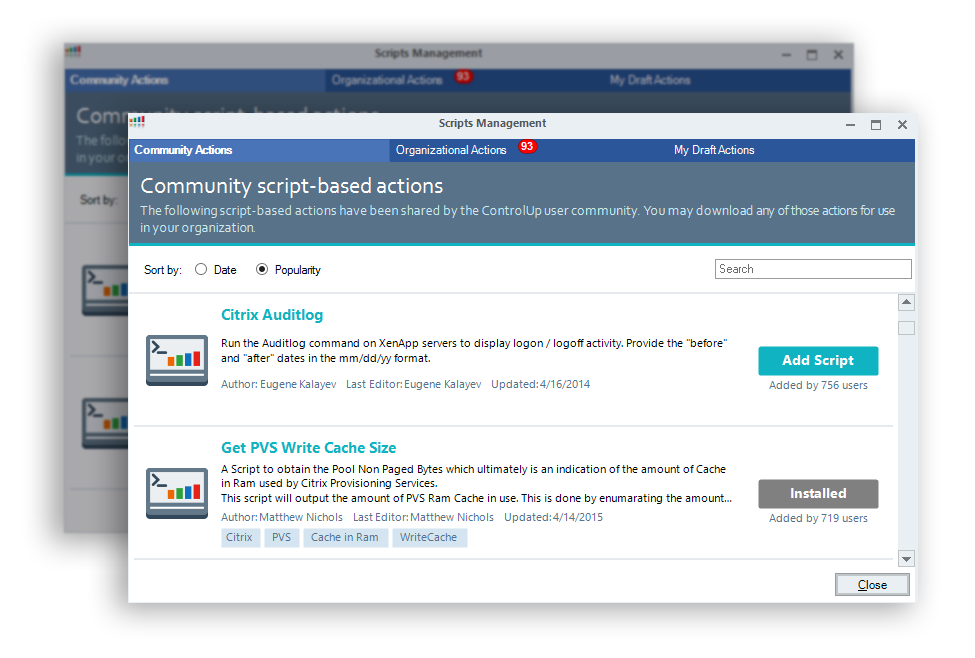Click the Cache in Ram tag
975x658 pixels.
tap(345, 537)
